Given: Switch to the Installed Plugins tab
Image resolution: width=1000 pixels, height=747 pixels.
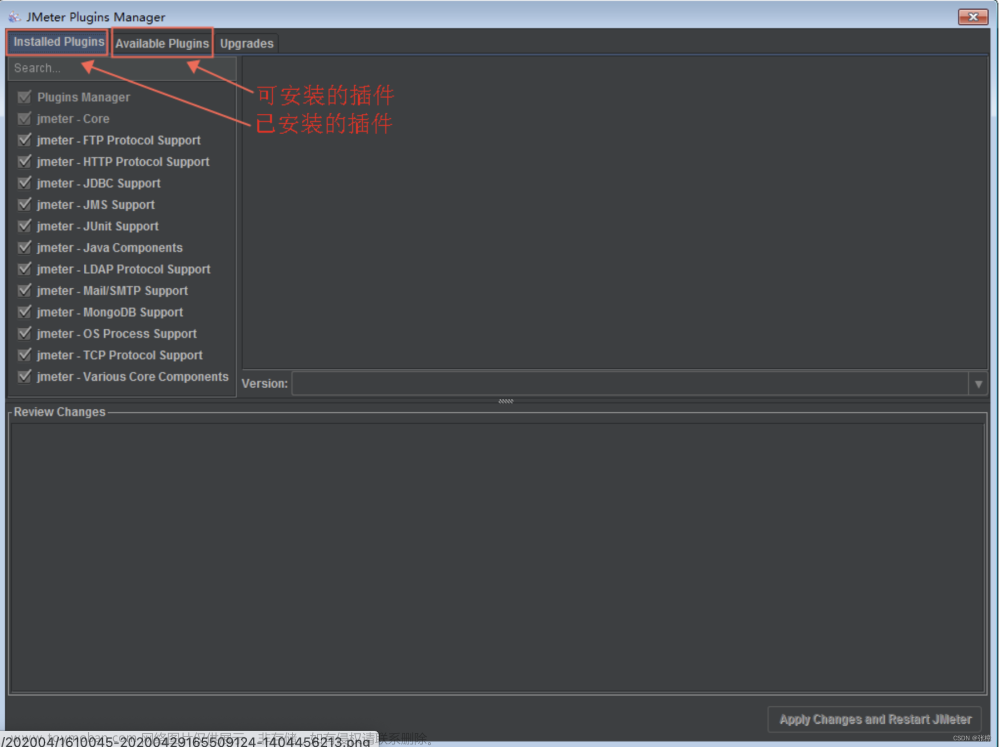Looking at the screenshot, I should click(x=58, y=42).
